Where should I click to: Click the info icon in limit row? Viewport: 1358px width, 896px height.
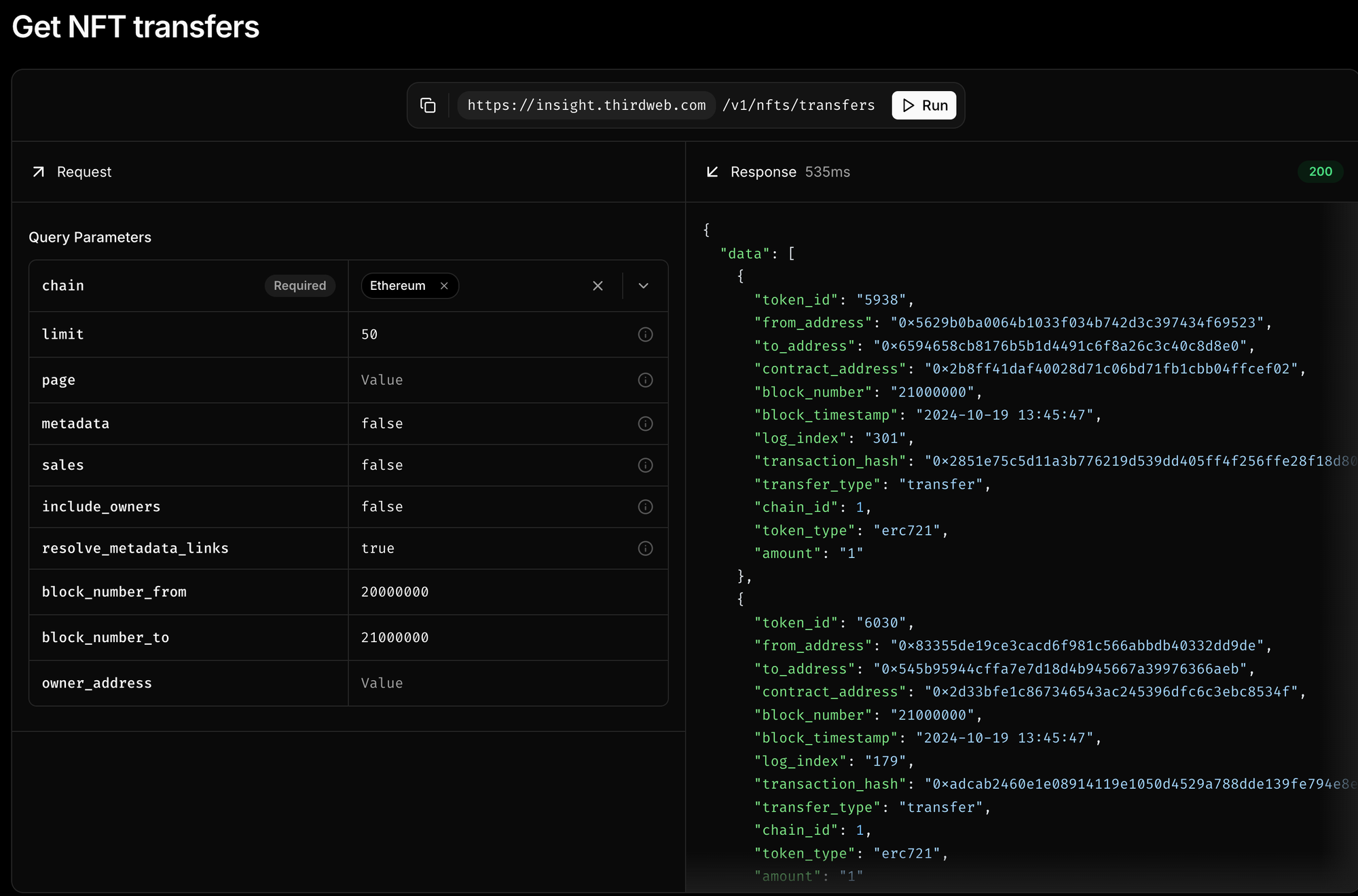tap(645, 335)
